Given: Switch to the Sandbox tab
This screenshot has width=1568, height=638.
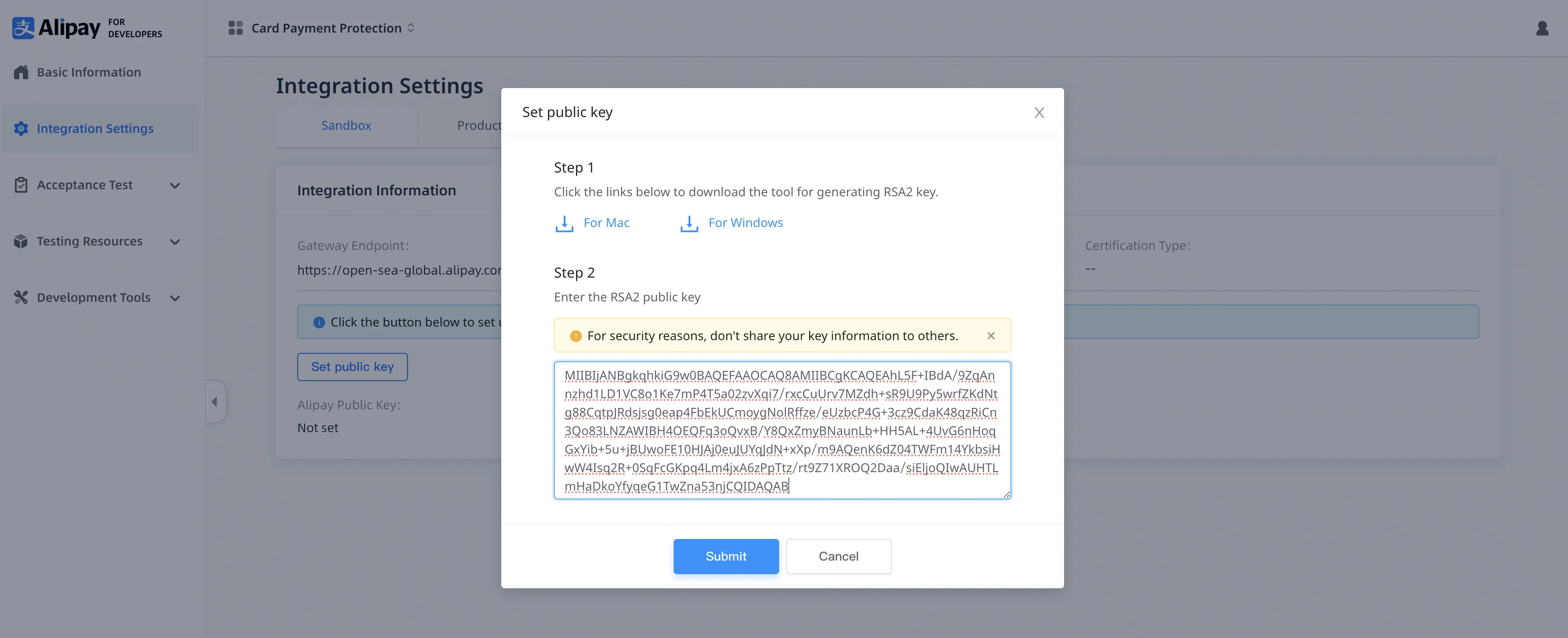Looking at the screenshot, I should pos(346,125).
